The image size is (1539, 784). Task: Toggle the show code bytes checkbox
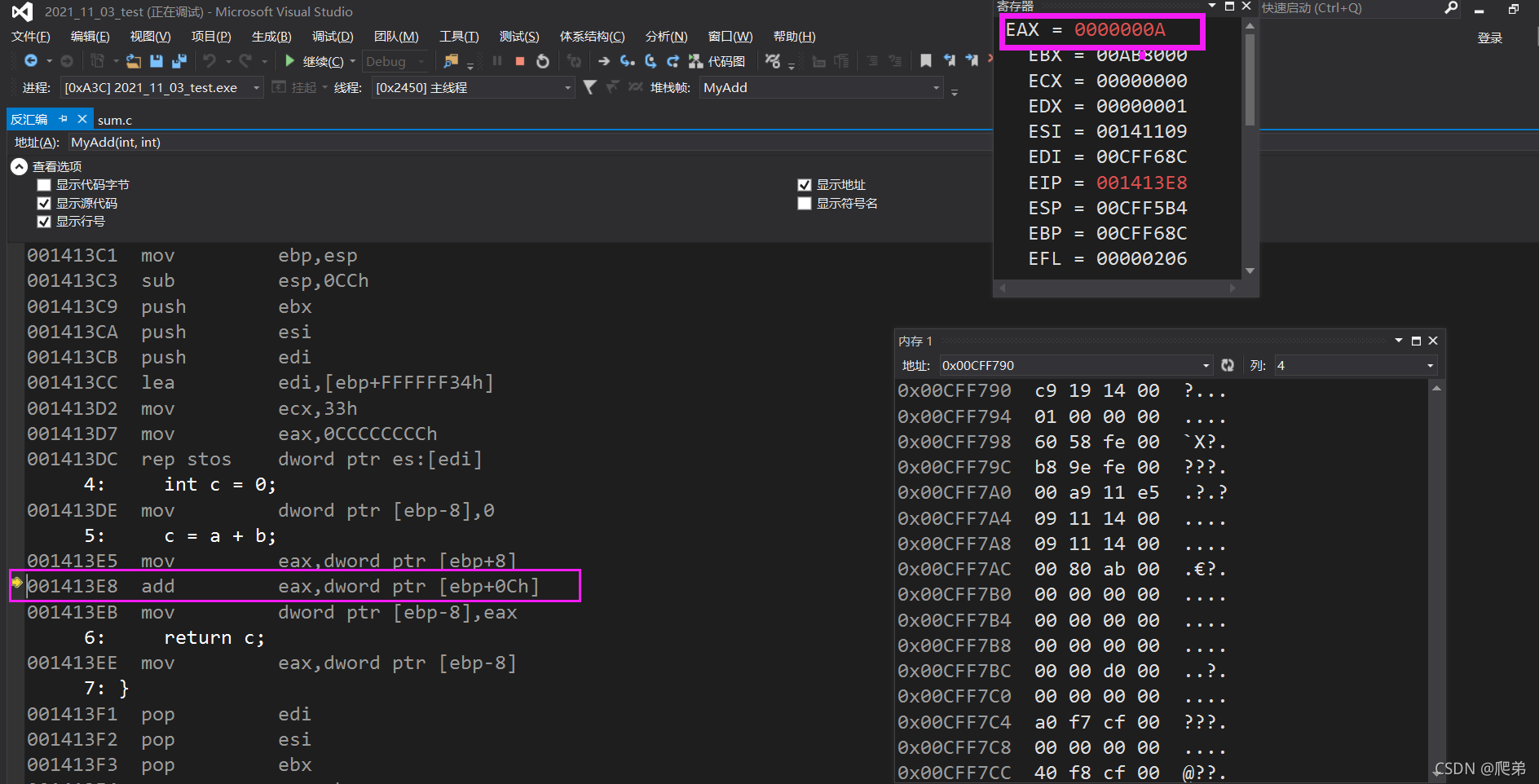click(44, 185)
